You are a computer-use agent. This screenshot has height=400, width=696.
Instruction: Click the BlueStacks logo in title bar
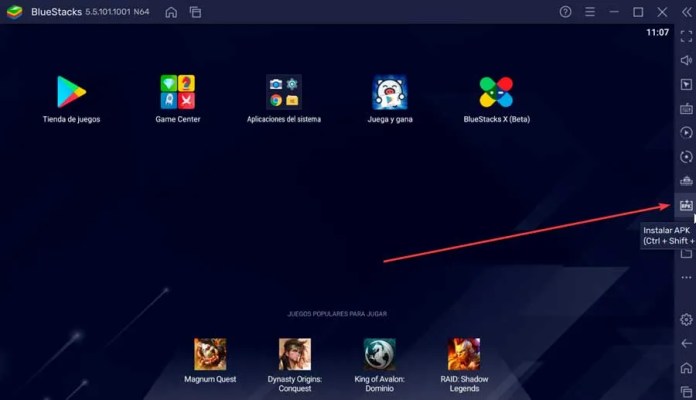(15, 12)
